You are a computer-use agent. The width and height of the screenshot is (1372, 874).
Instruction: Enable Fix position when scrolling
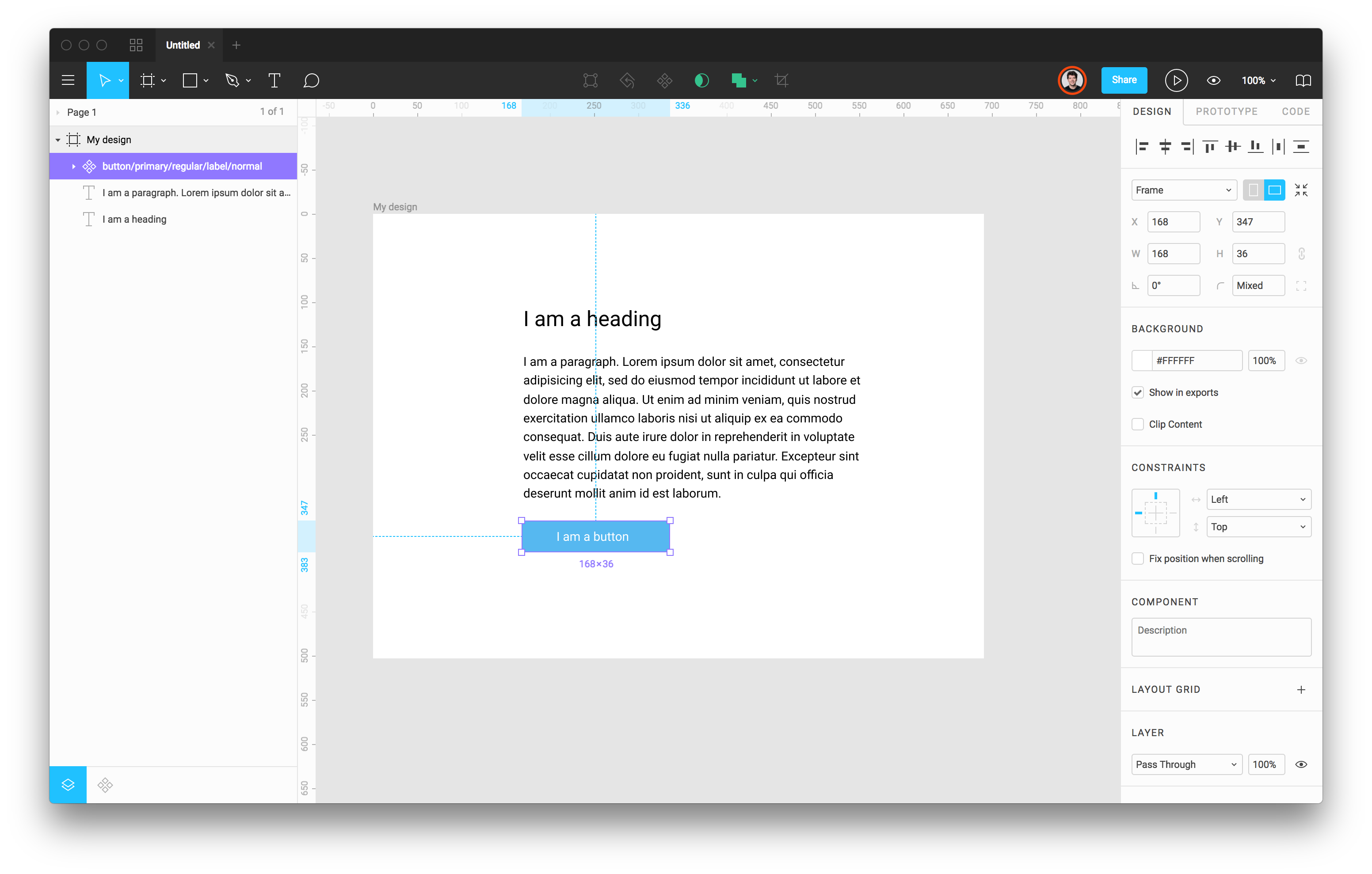(x=1137, y=559)
